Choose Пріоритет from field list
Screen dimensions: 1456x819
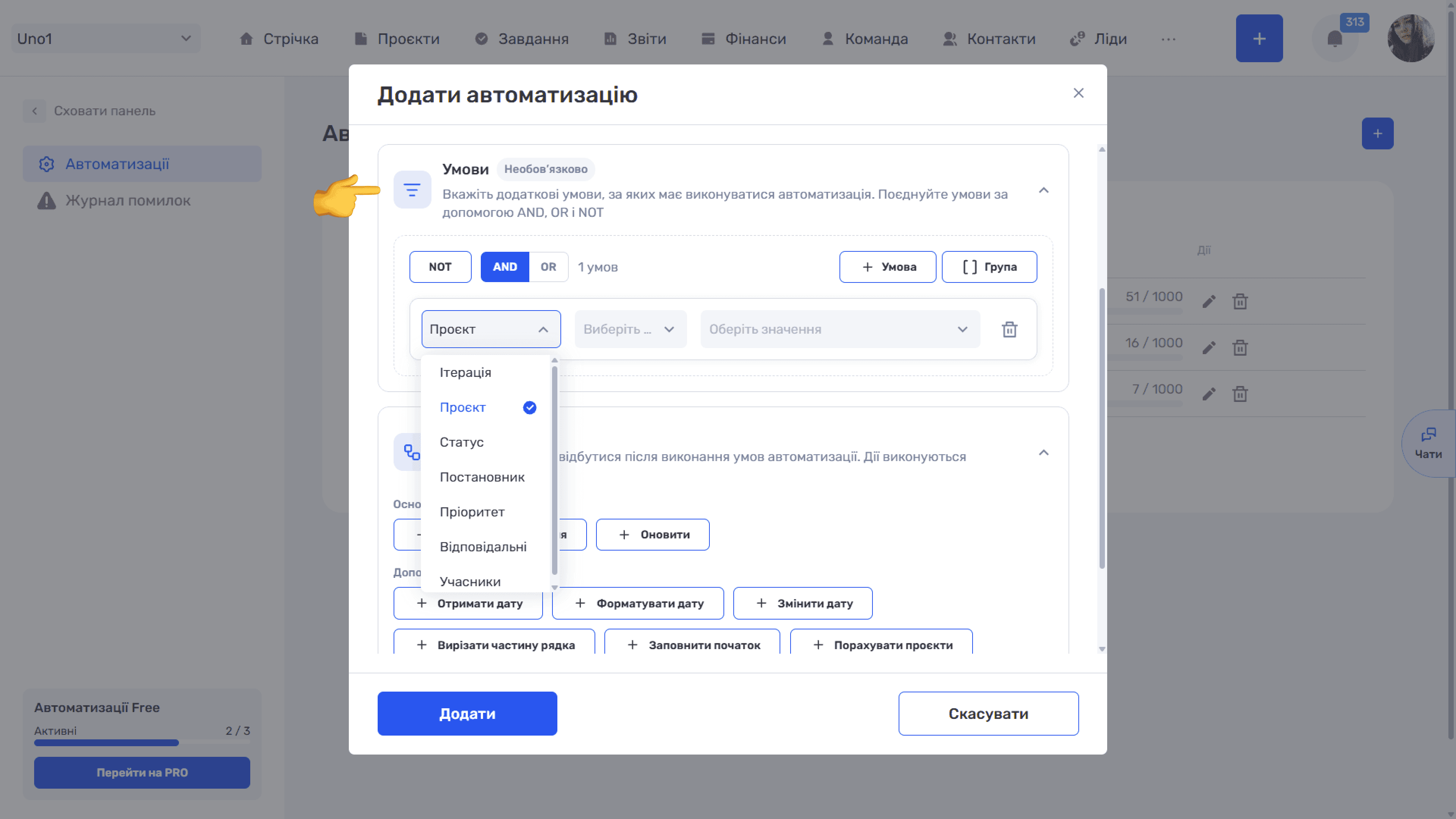coord(486,512)
